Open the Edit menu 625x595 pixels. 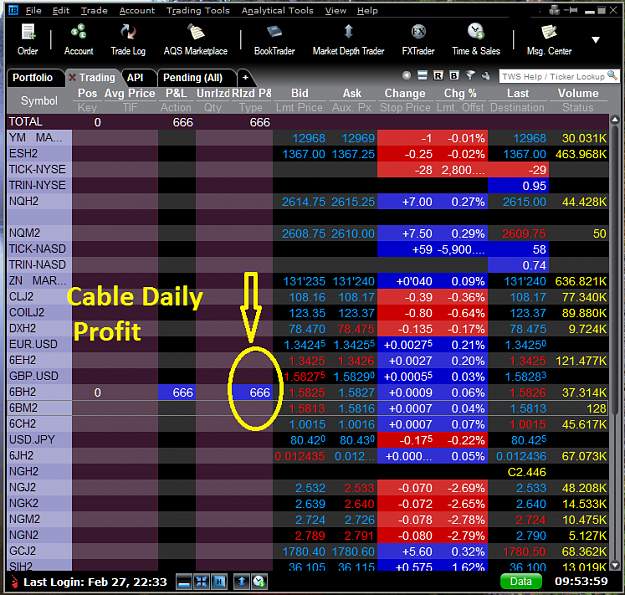click(61, 11)
